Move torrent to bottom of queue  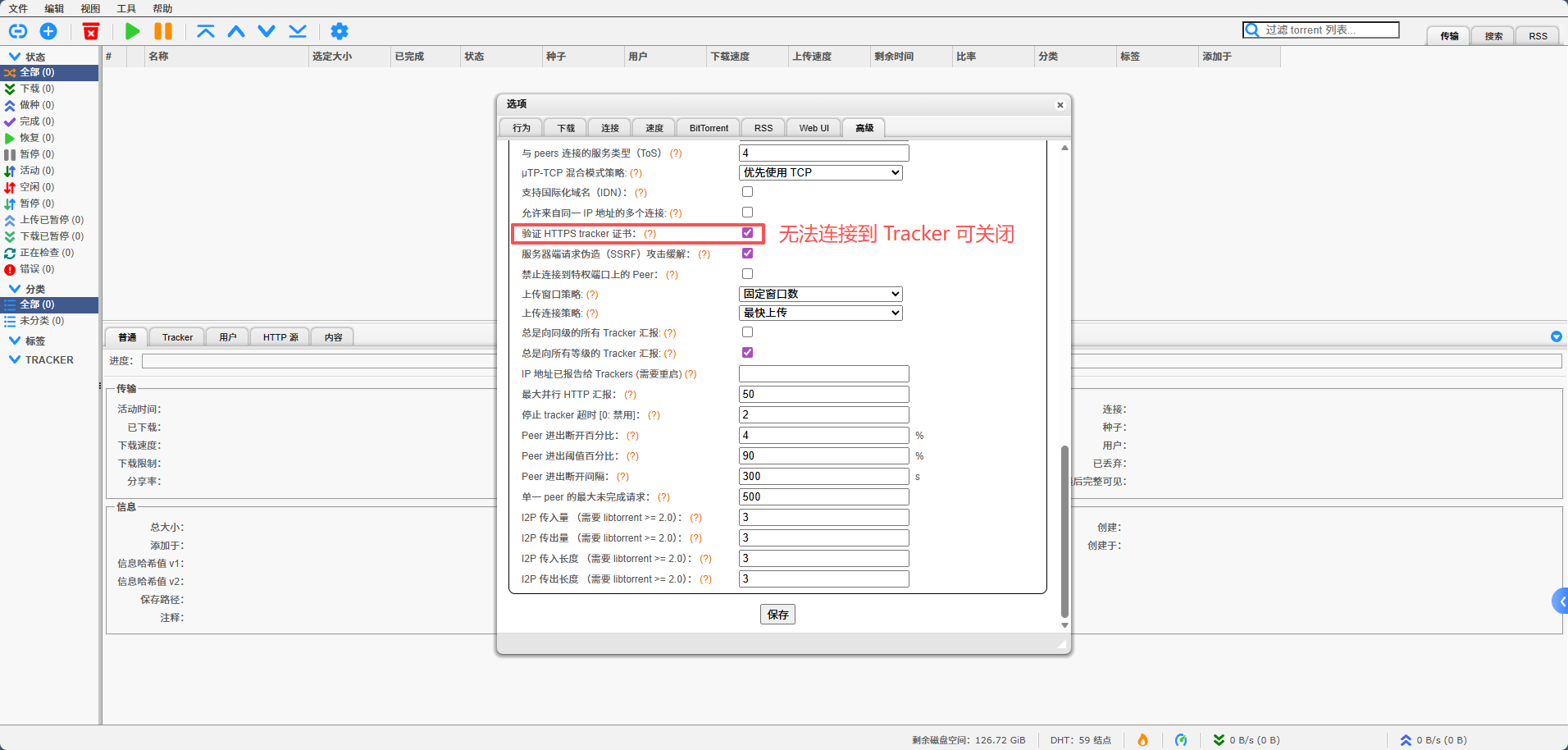point(298,31)
